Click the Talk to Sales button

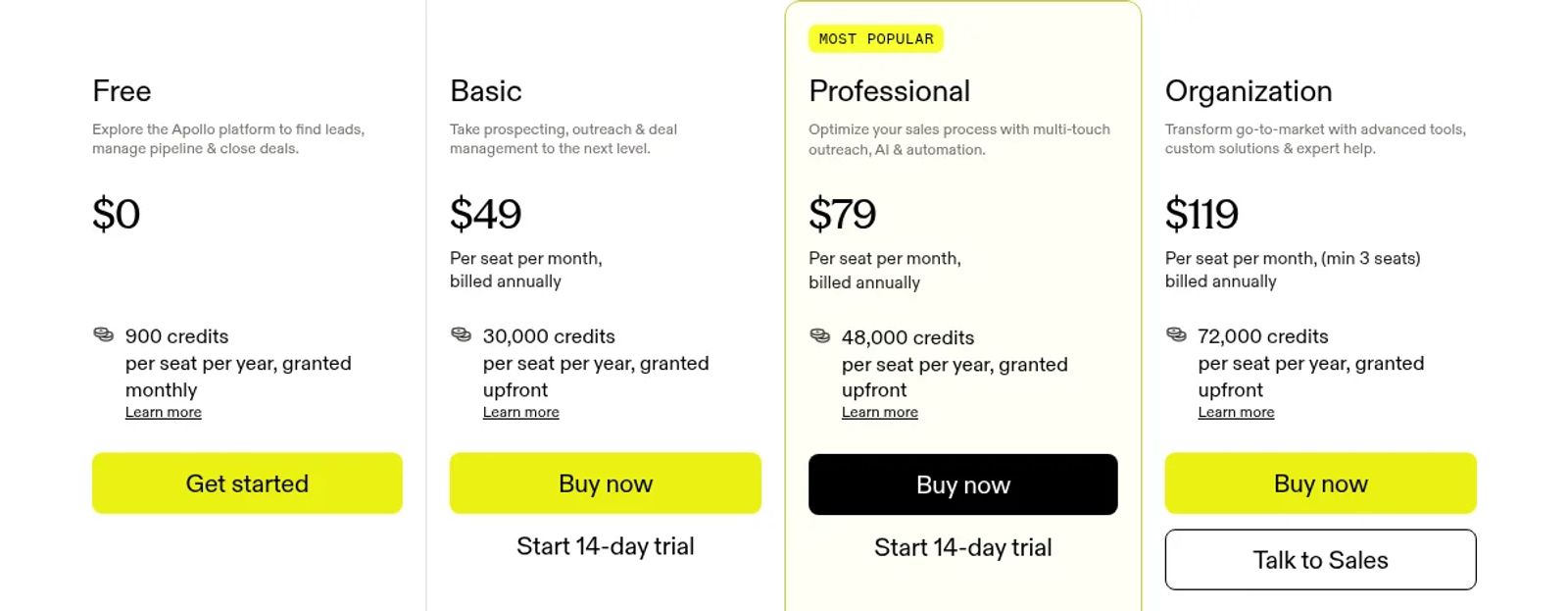[x=1320, y=560]
